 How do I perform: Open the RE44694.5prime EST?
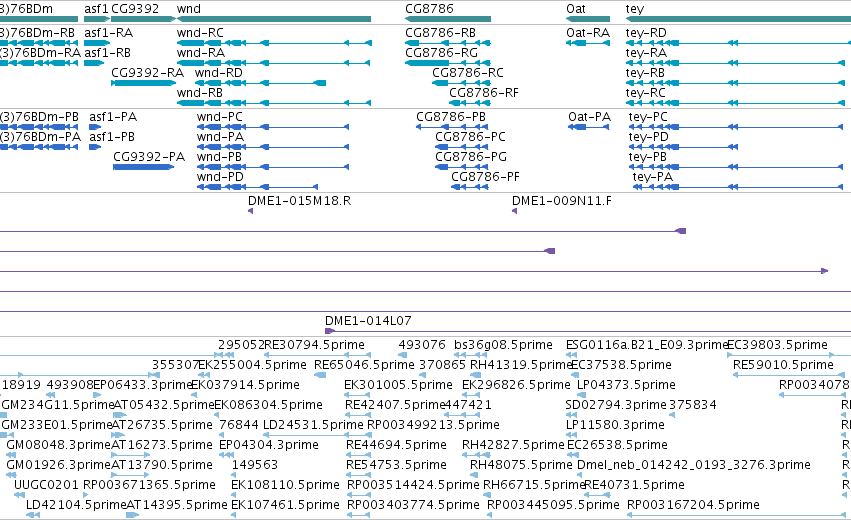358,455
